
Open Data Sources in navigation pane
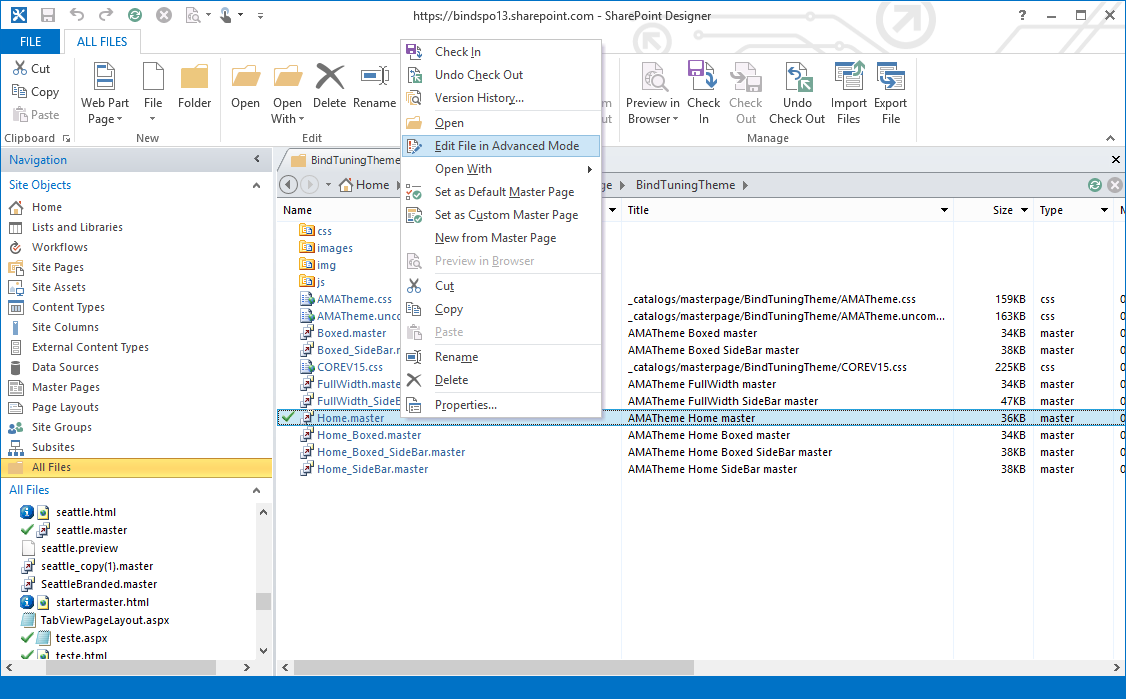click(65, 367)
